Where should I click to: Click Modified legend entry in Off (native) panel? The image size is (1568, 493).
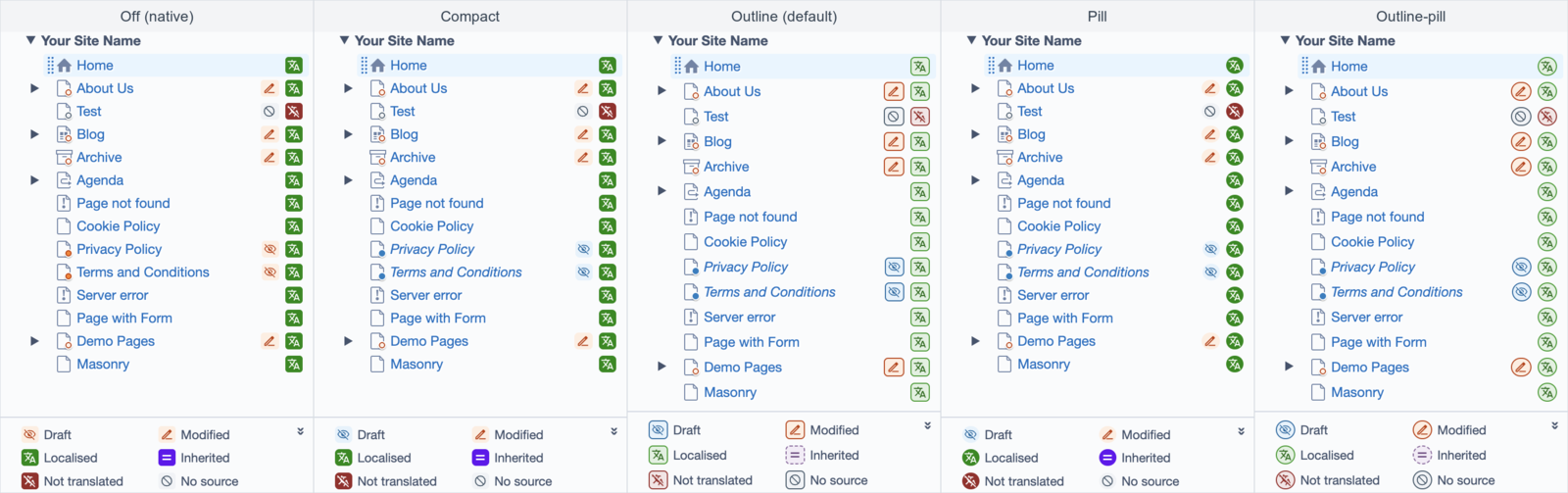194,434
